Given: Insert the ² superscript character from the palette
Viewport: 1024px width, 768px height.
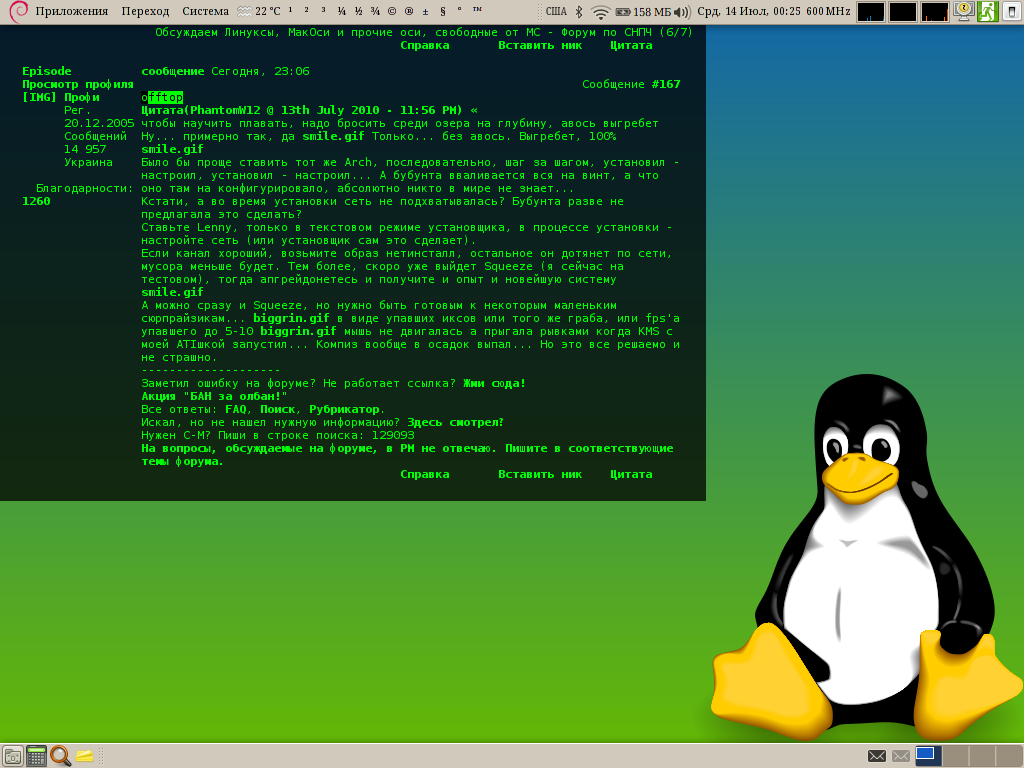Looking at the screenshot, I should click(x=306, y=10).
